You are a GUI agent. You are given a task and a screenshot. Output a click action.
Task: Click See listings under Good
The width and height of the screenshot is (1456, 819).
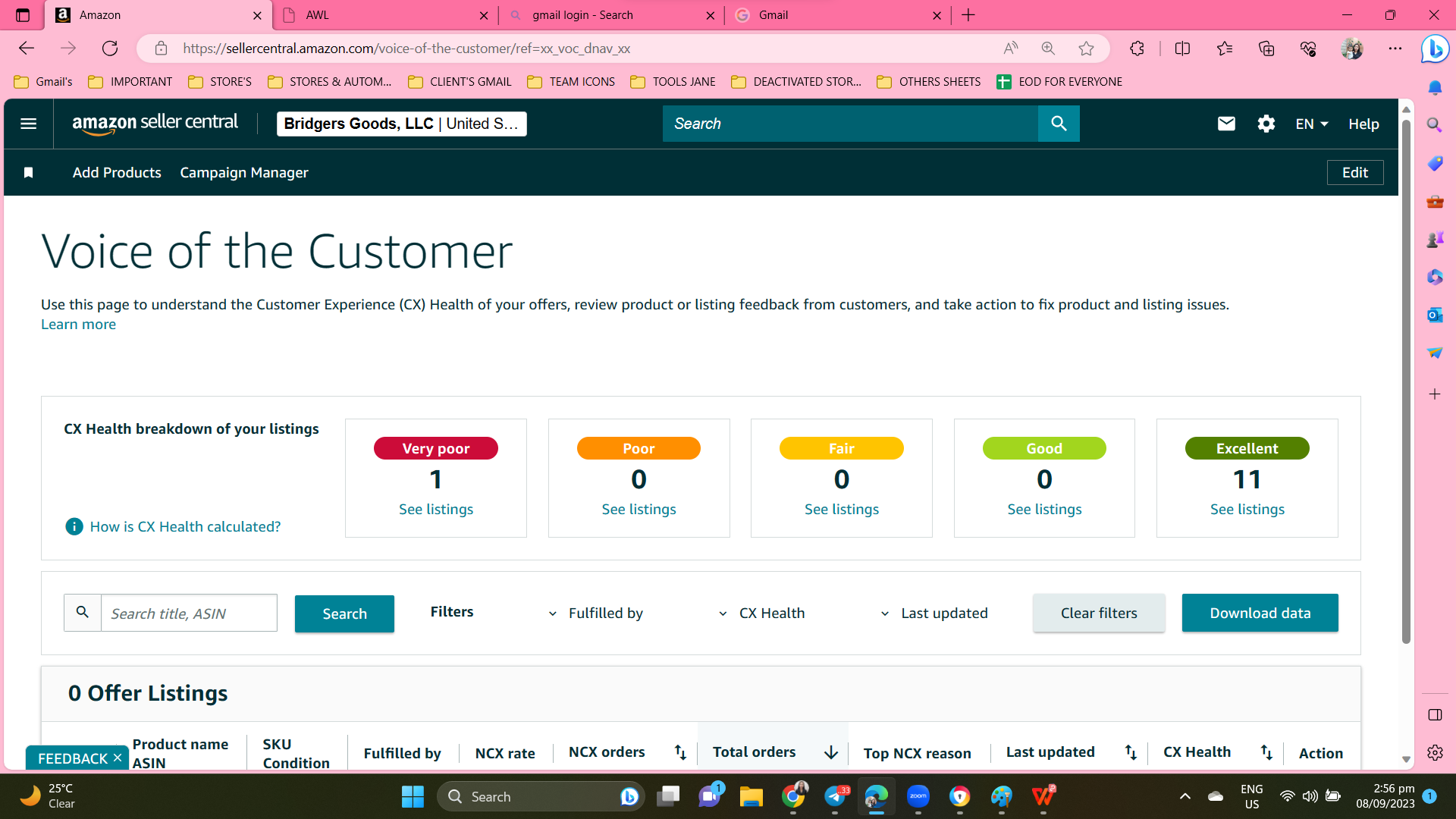pos(1044,510)
